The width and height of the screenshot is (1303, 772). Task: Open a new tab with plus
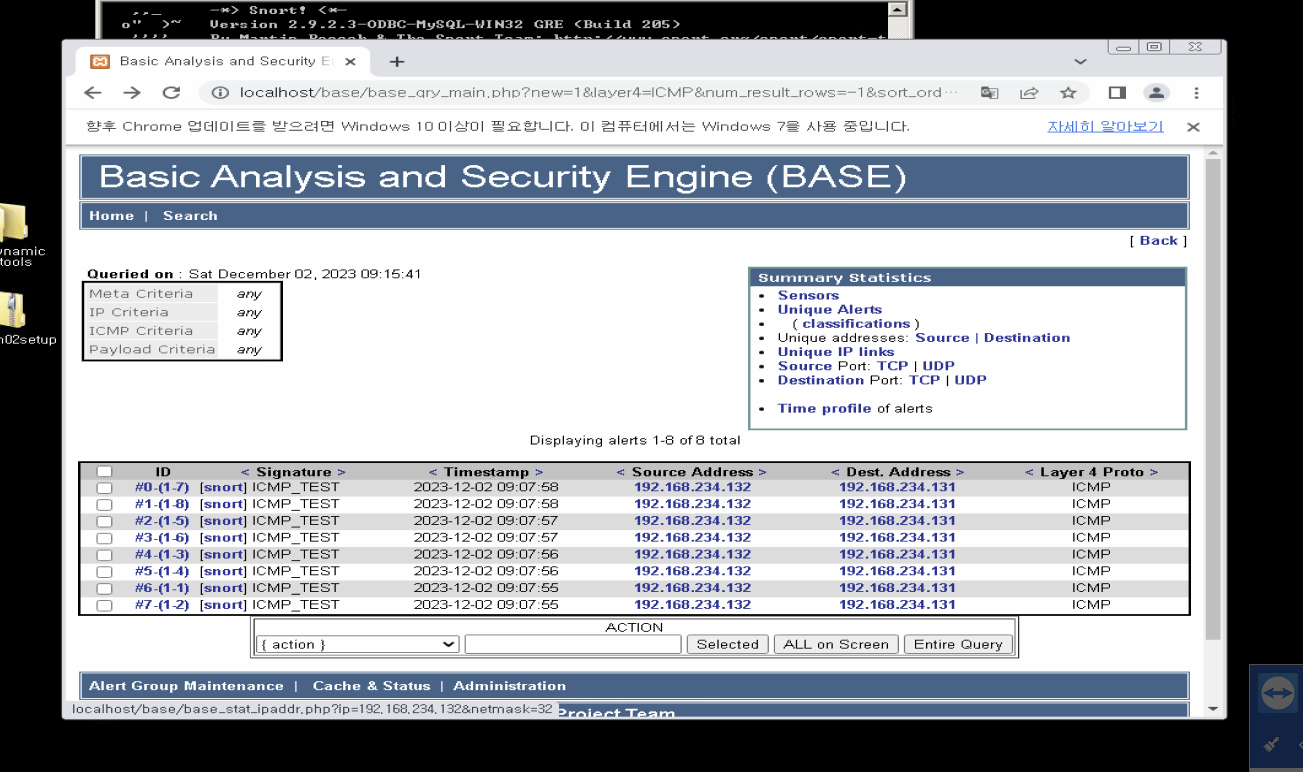[x=397, y=61]
